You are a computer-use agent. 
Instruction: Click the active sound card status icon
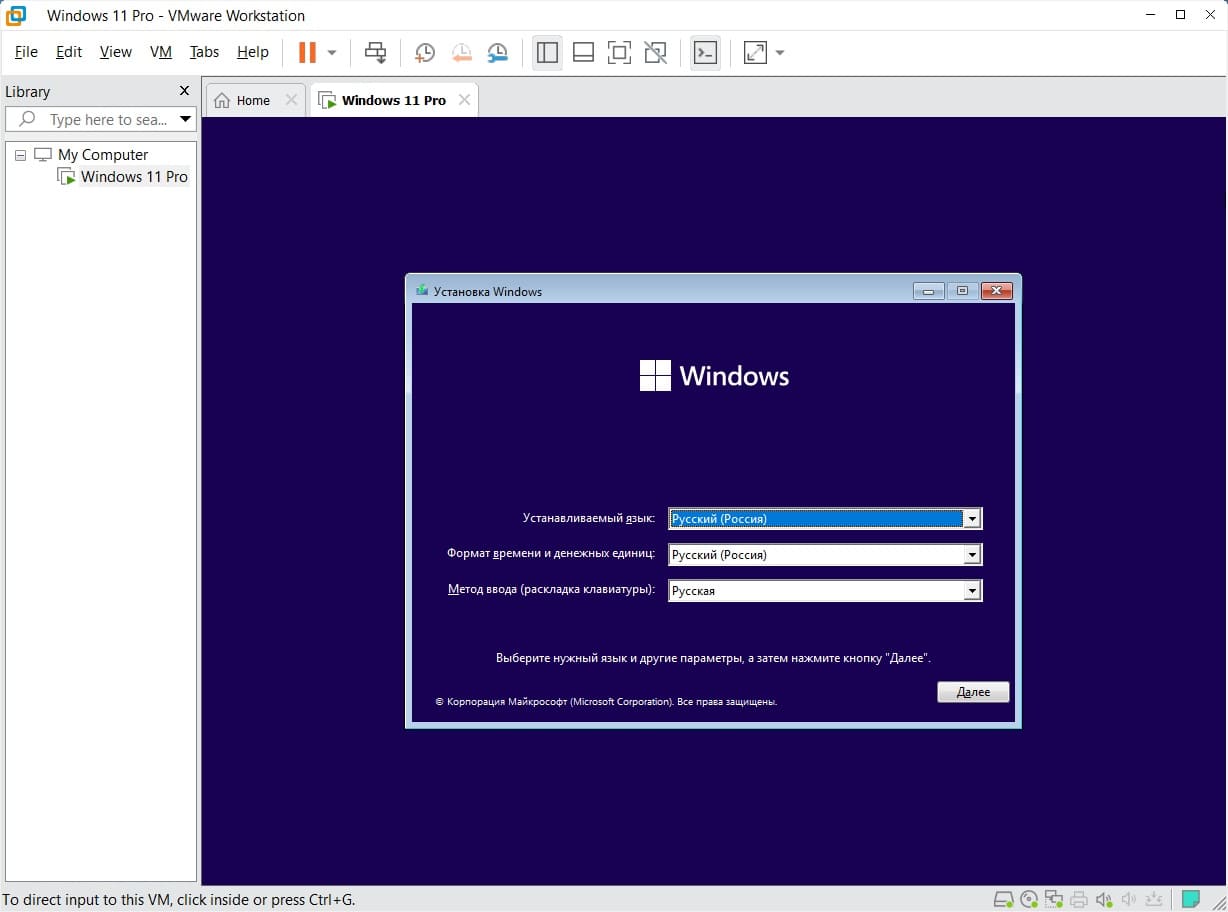click(1104, 899)
